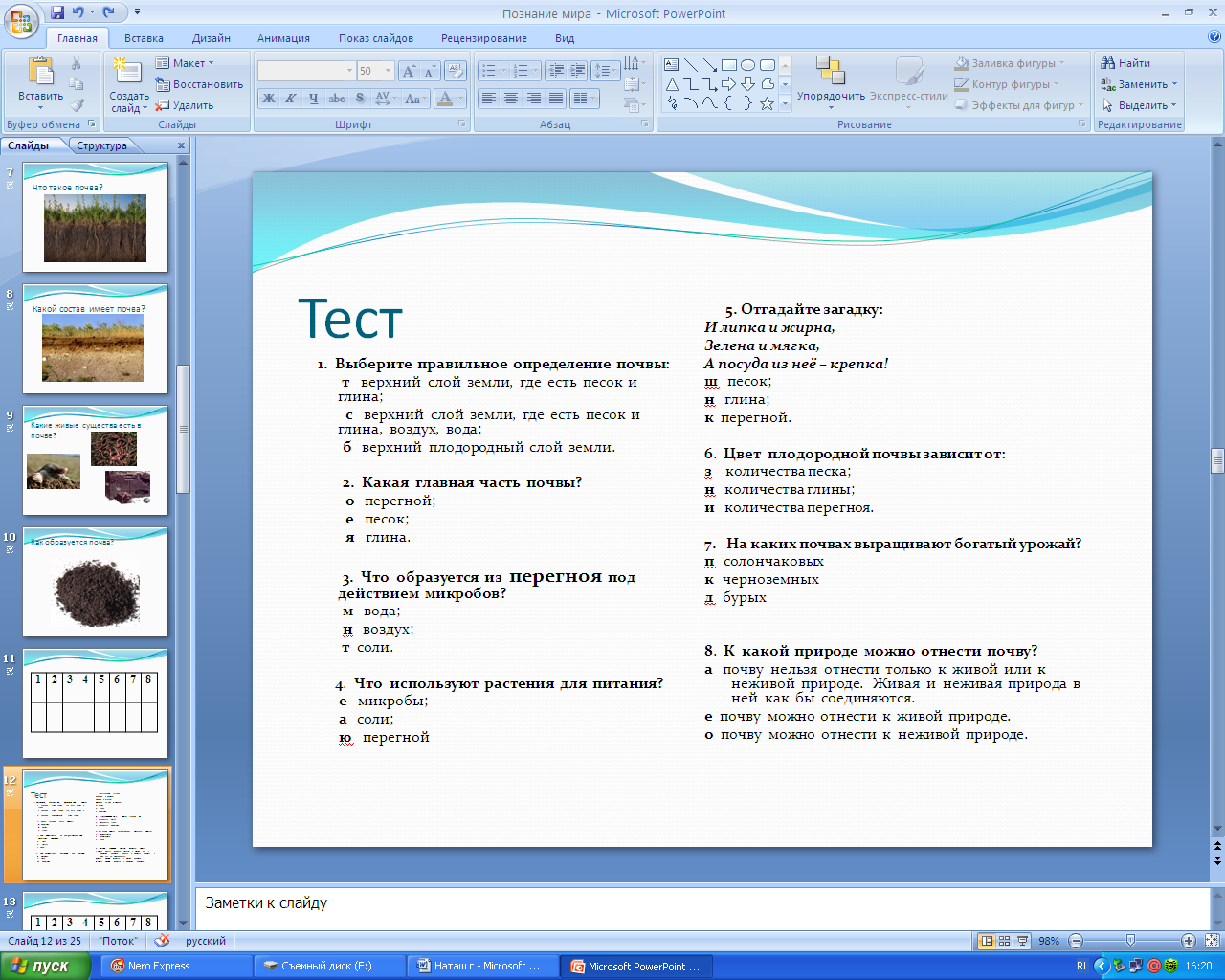Click the Format Painter brush icon
This screenshot has width=1225, height=980.
click(77, 105)
